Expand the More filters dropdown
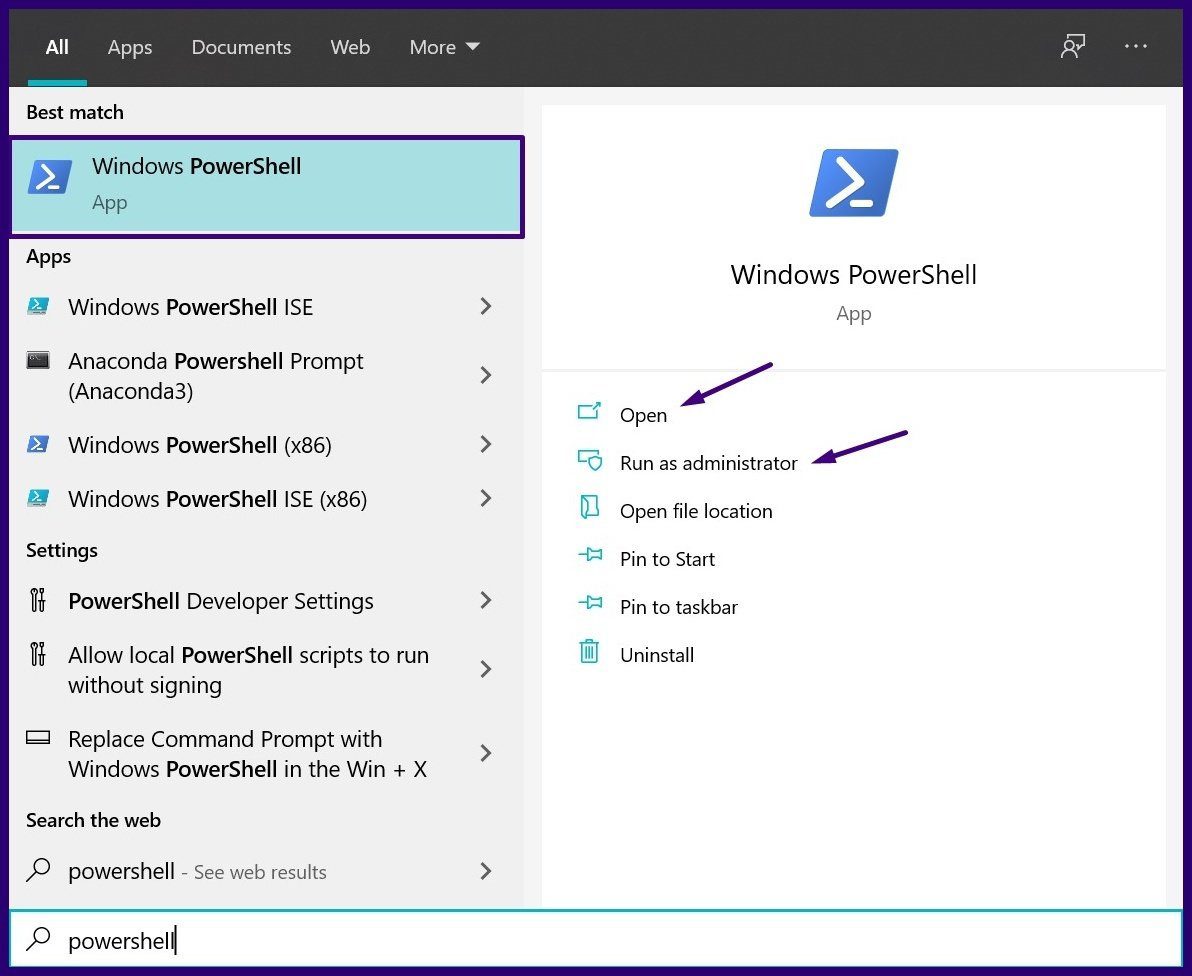 444,47
